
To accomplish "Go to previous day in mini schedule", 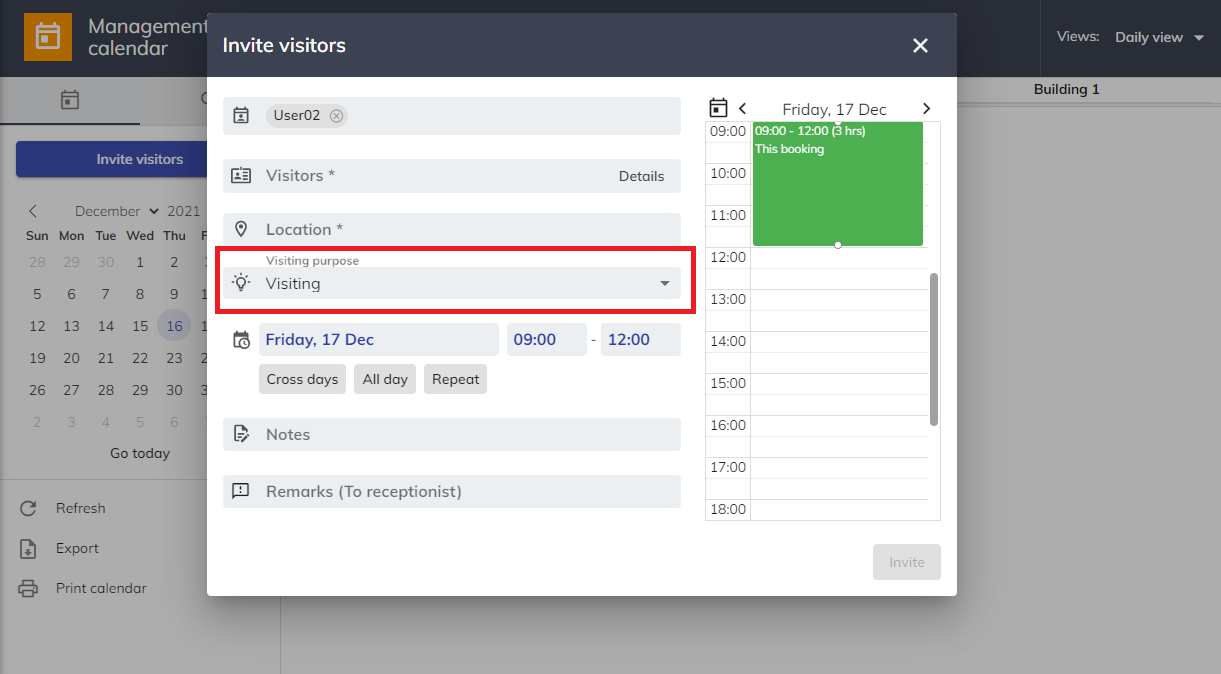I will pyautogui.click(x=743, y=109).
